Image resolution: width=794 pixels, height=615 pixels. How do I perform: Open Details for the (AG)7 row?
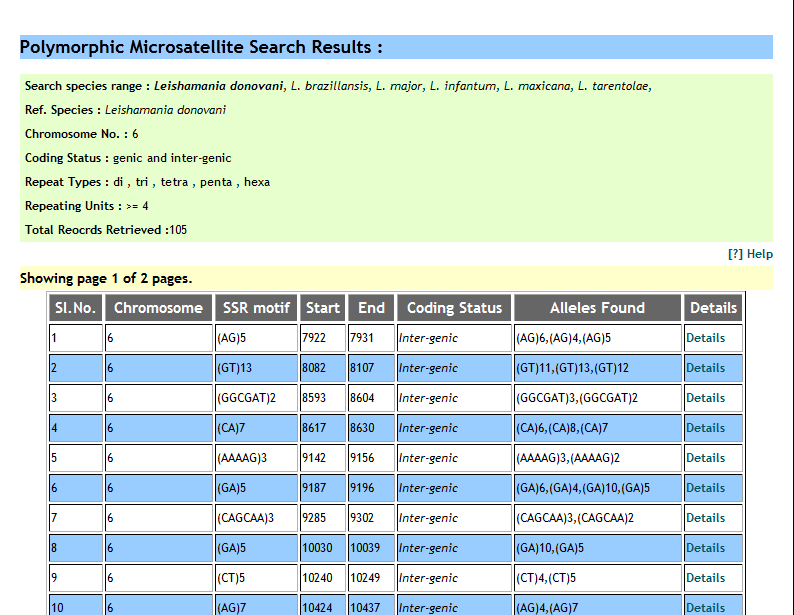point(705,607)
